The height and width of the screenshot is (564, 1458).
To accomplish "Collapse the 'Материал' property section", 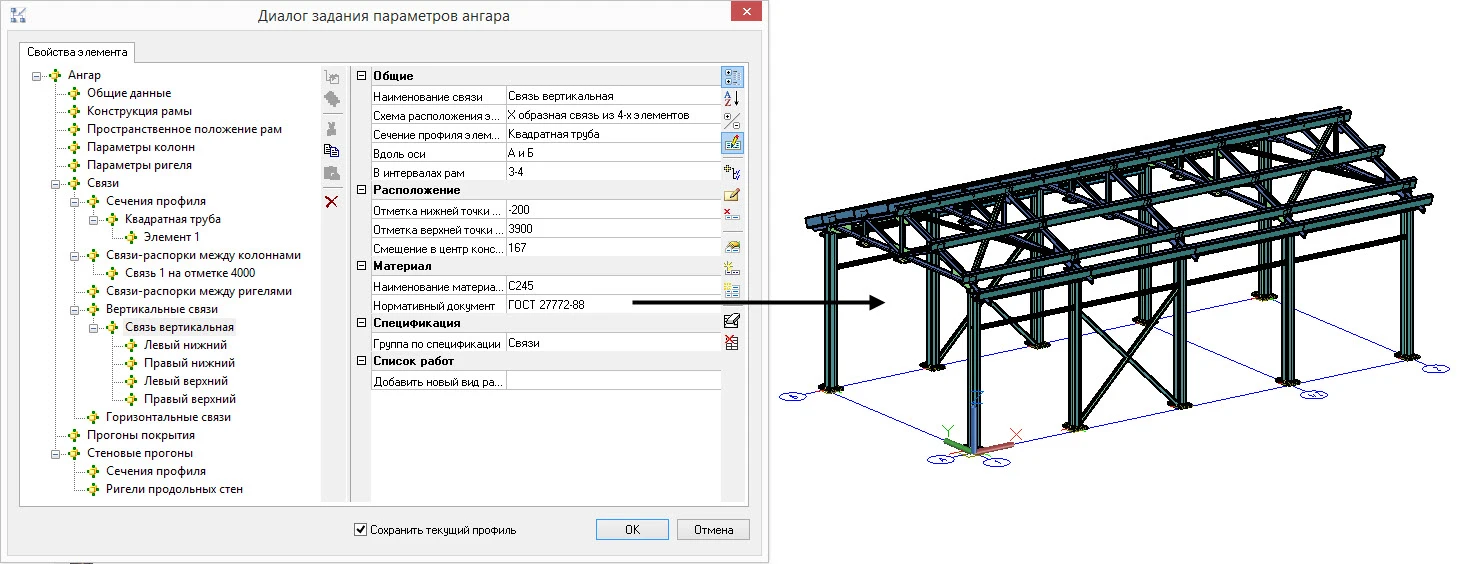I will [361, 266].
